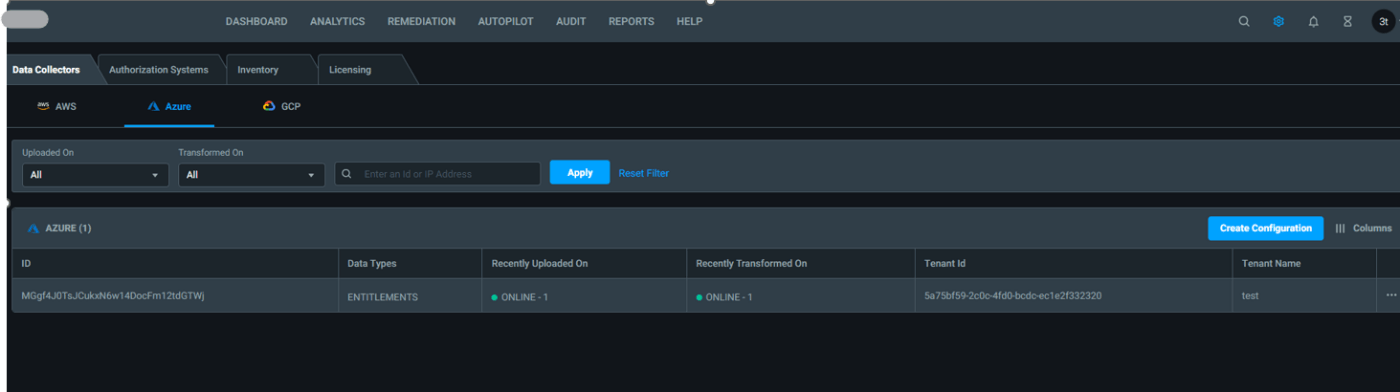Viewport: 1400px width, 392px height.
Task: Click tenant name test cell
Action: pos(1250,296)
